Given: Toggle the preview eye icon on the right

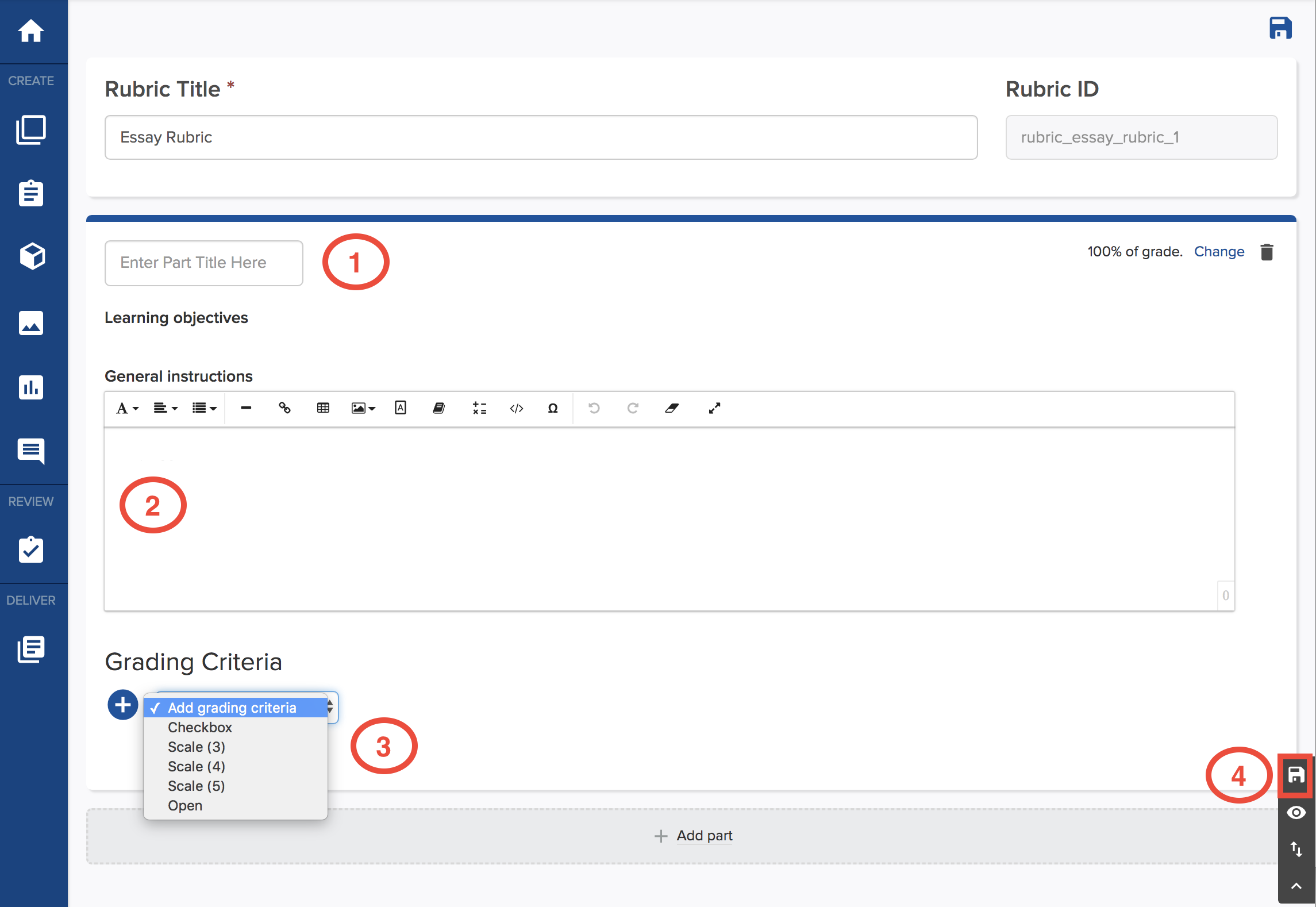Looking at the screenshot, I should [x=1295, y=812].
